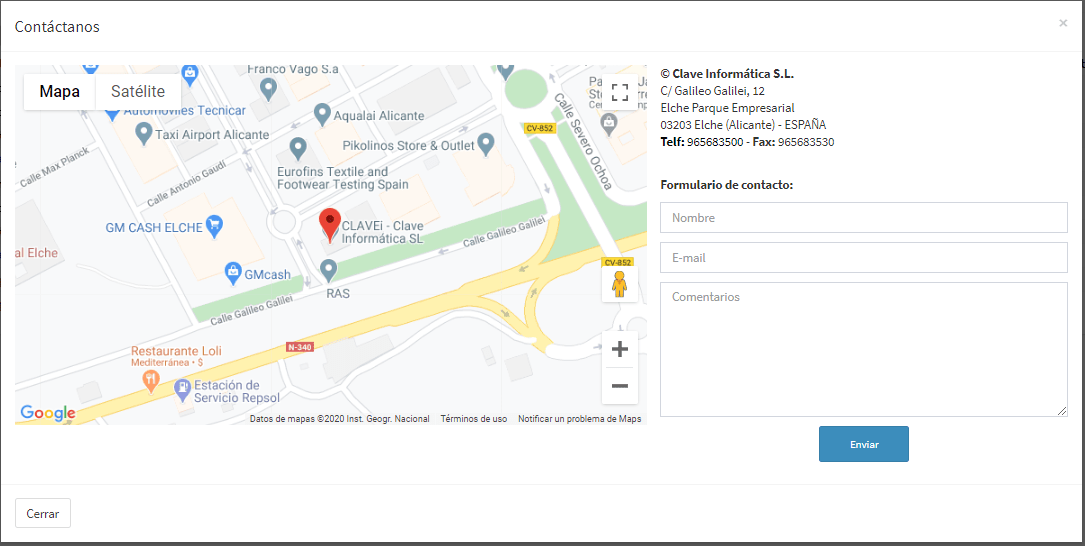The image size is (1085, 546).
Task: Click the GM CASH ELCHE shopping cart marker
Action: click(215, 226)
